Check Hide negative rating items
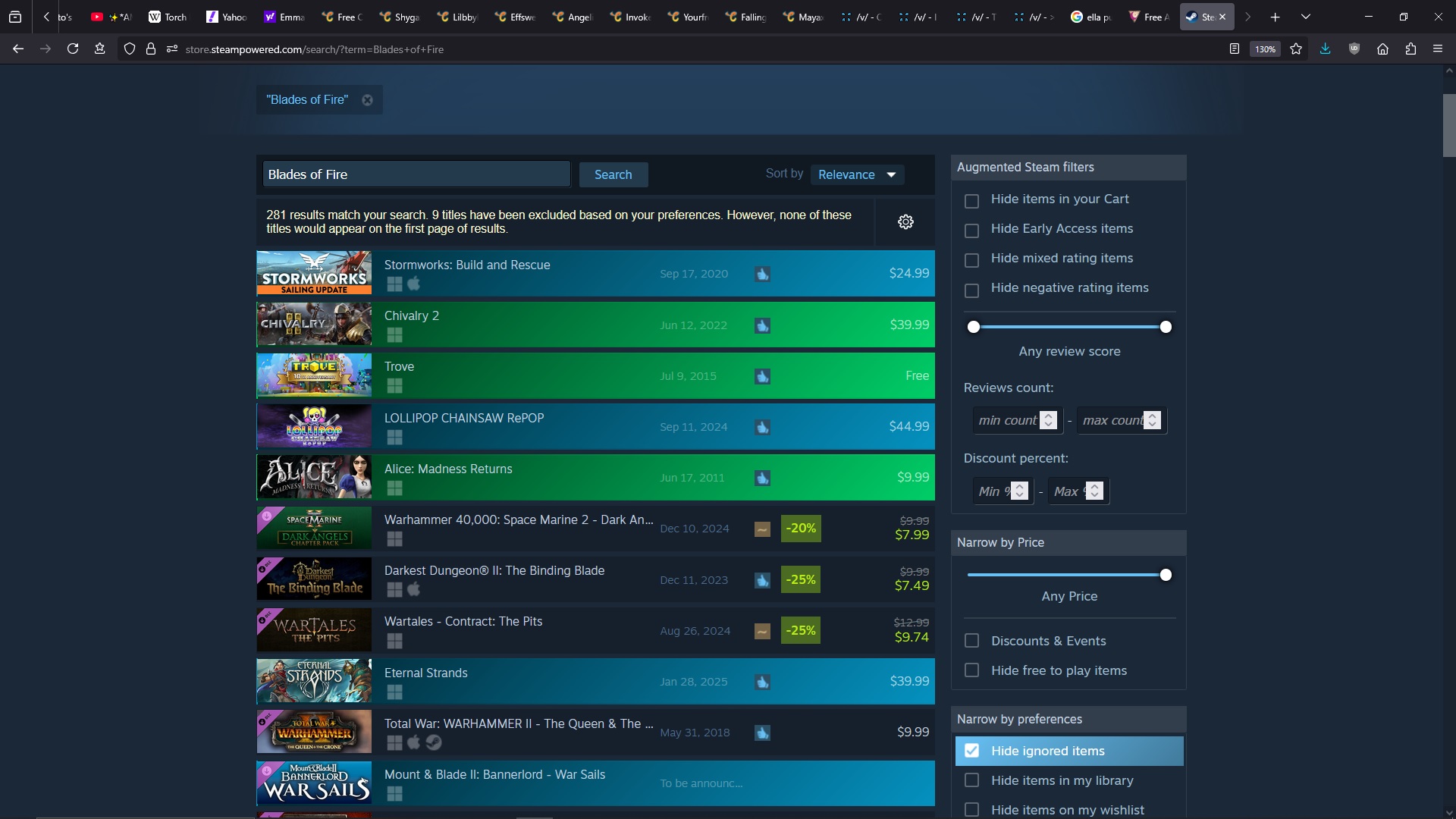 point(971,290)
